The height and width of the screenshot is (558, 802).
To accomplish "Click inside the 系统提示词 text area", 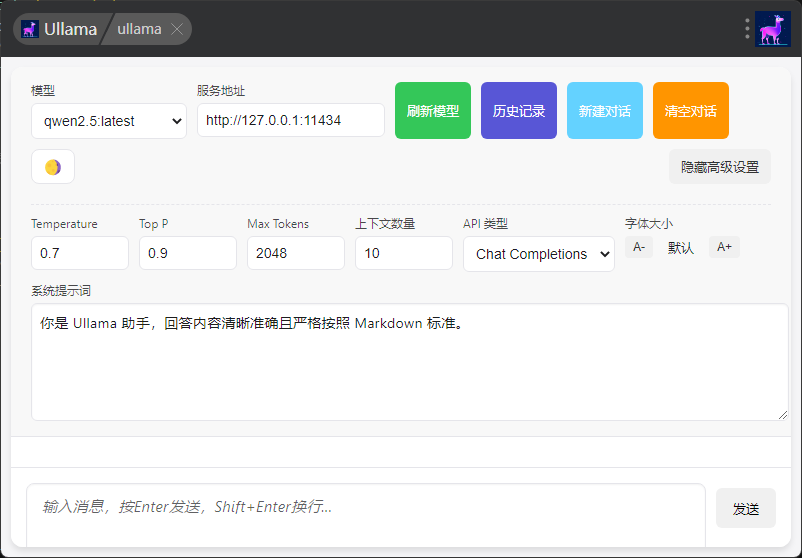I will (410, 362).
